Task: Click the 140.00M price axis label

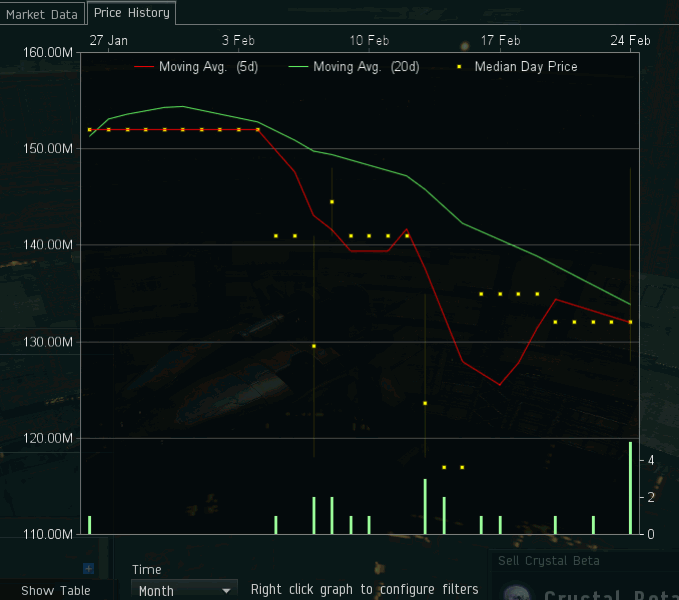Action: pos(48,245)
